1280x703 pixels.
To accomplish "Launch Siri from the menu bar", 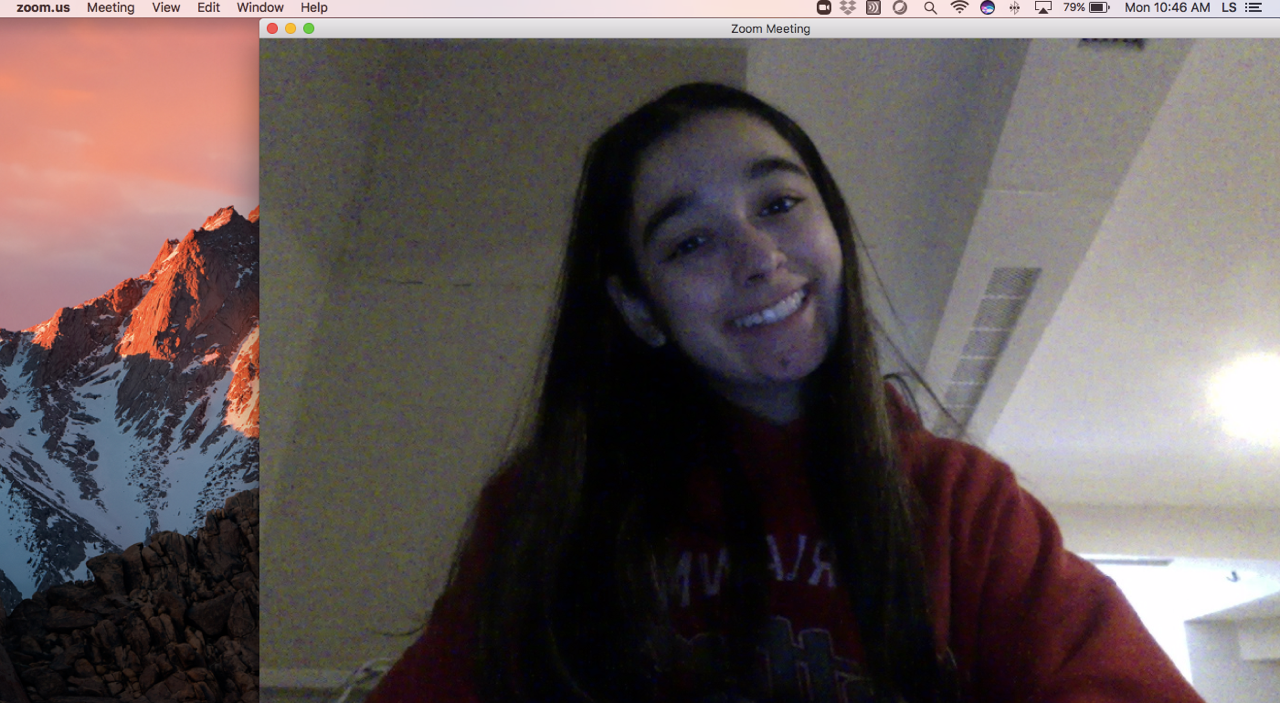I will (x=988, y=8).
